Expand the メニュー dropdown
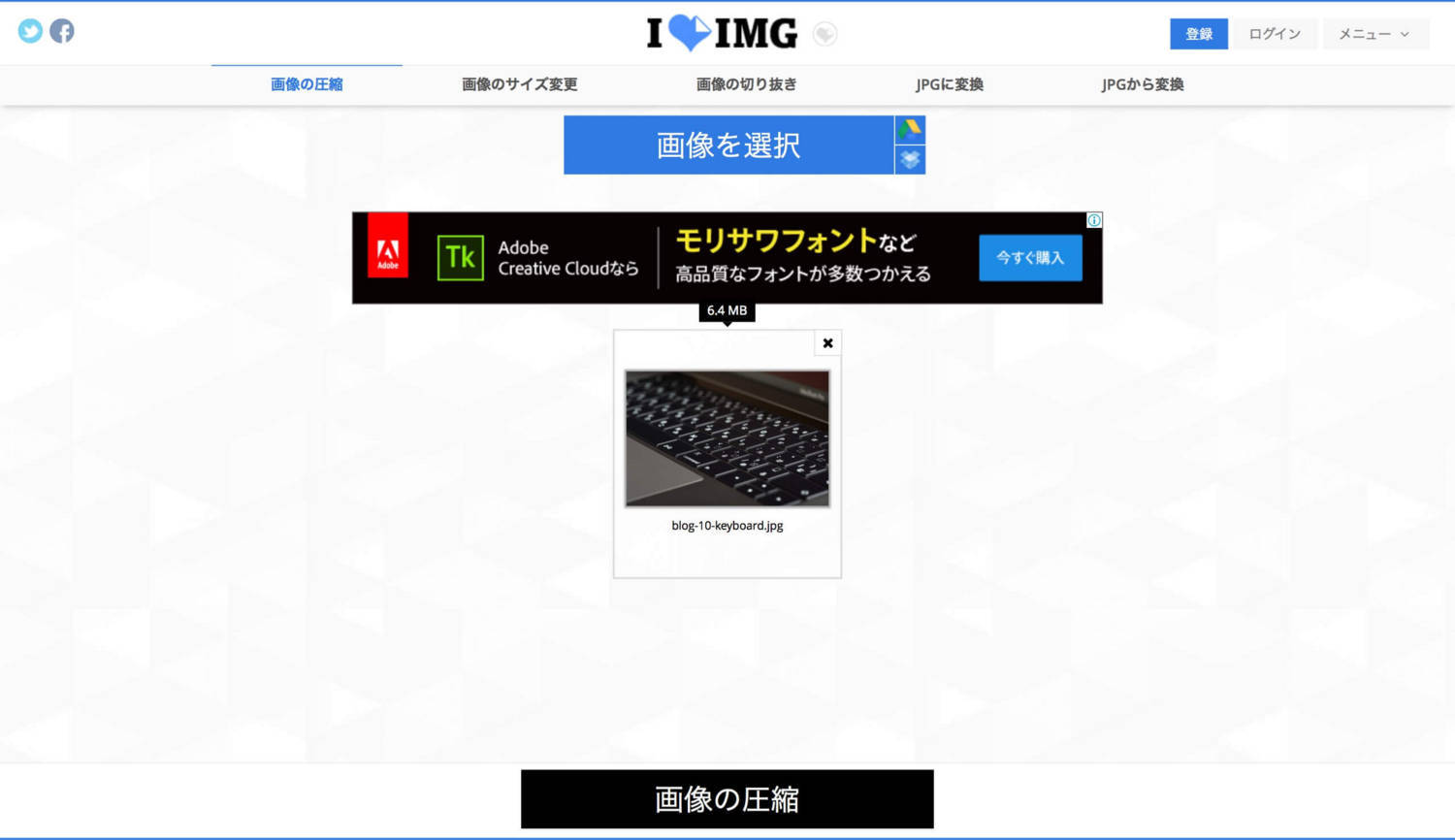 (x=1374, y=34)
